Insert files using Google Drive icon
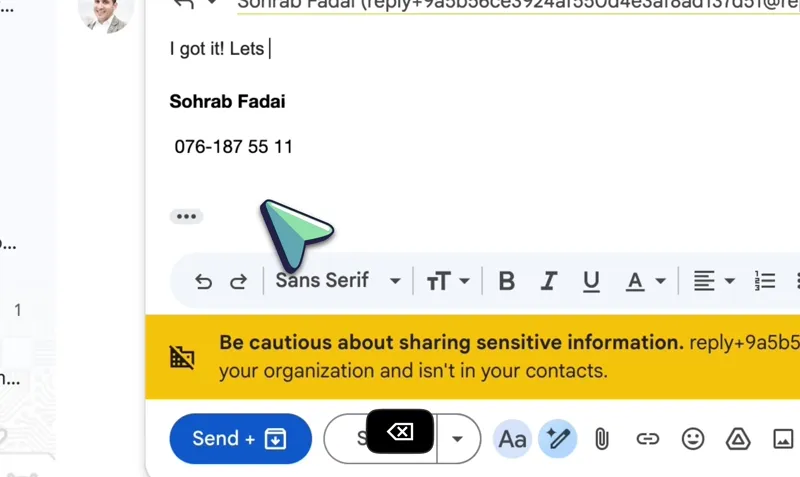 [x=737, y=438]
